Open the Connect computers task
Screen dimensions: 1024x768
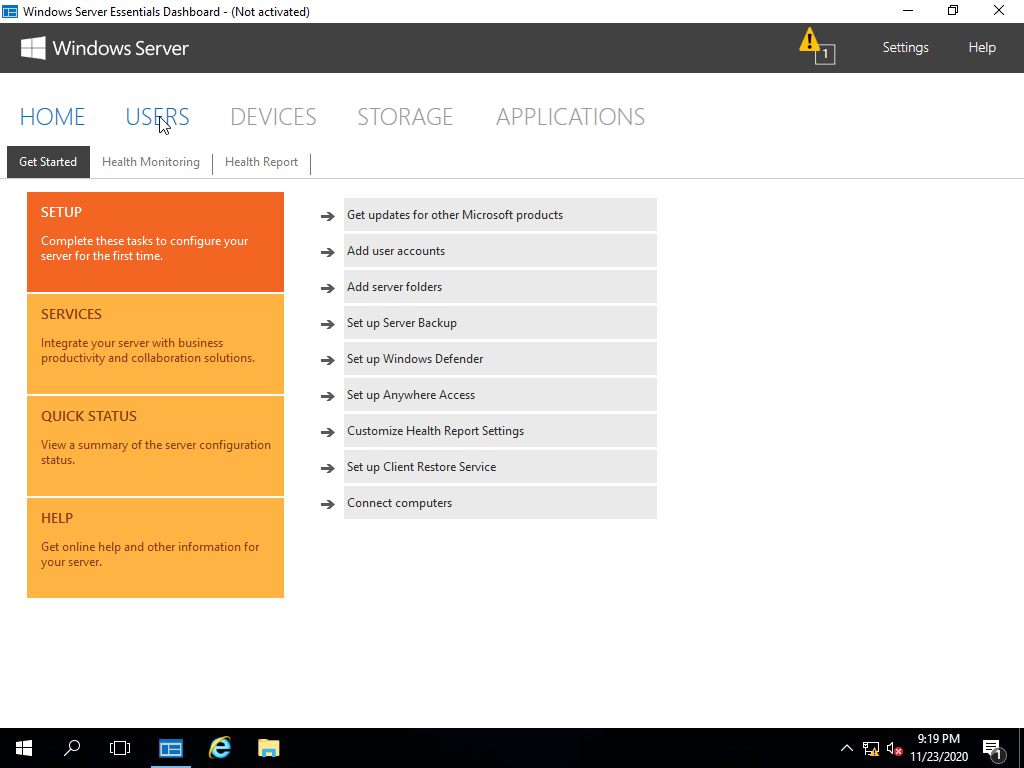coord(500,503)
